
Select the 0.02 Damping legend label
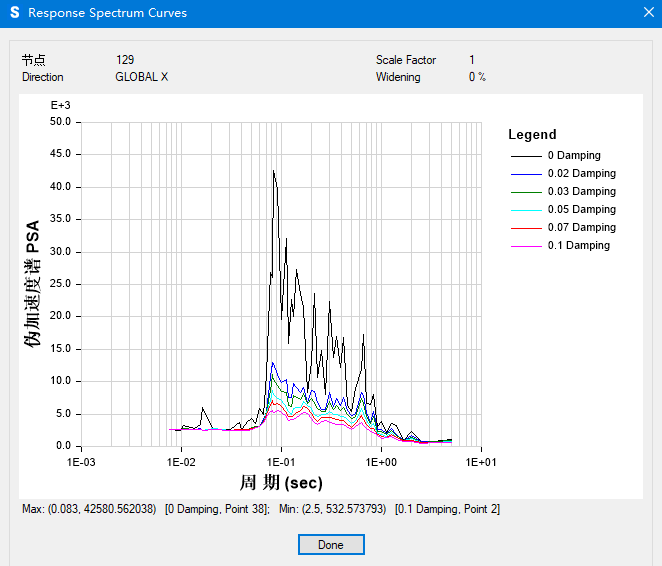point(581,173)
